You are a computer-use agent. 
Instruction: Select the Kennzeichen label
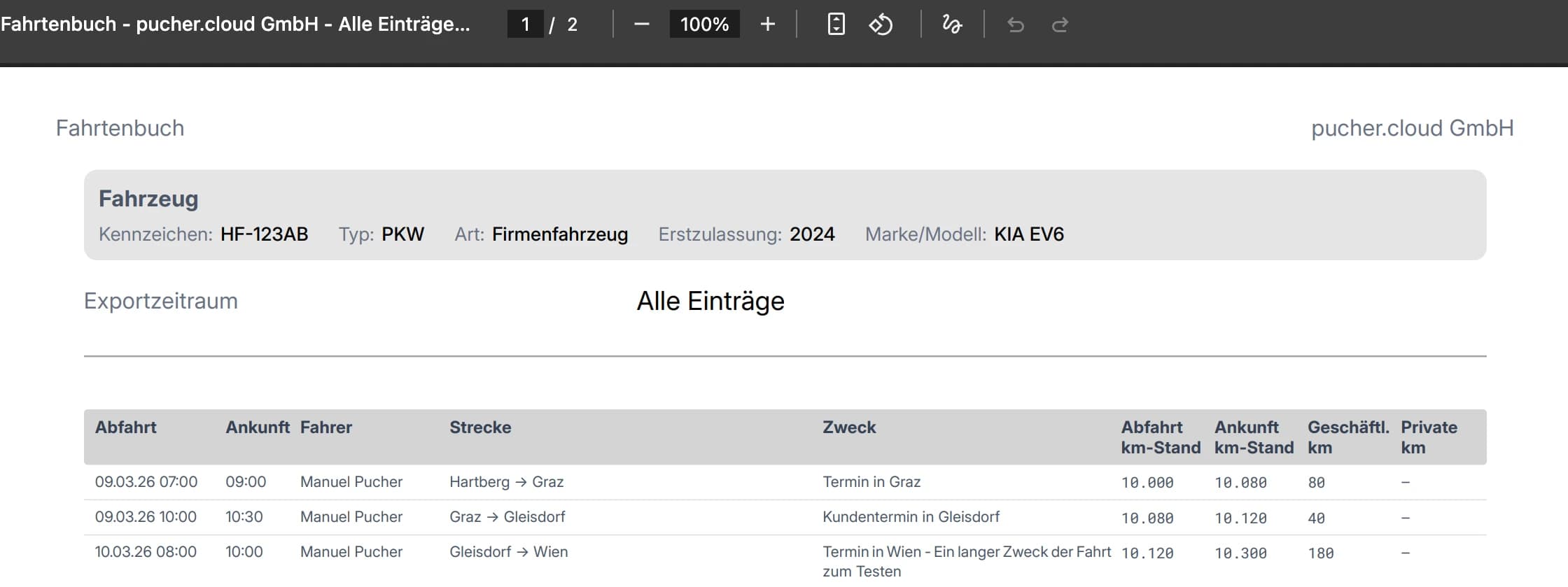click(155, 234)
